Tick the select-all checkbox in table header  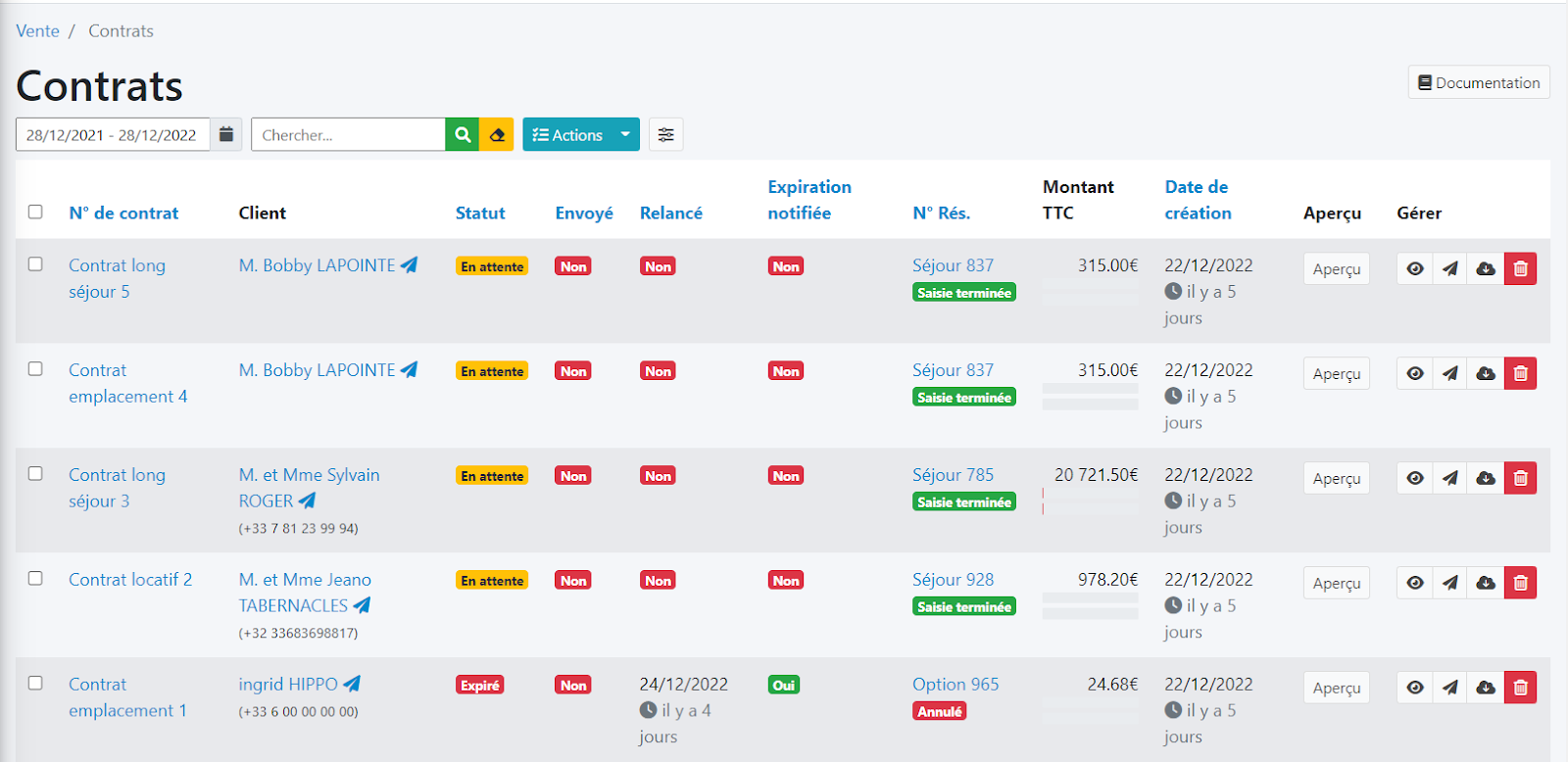coord(35,212)
